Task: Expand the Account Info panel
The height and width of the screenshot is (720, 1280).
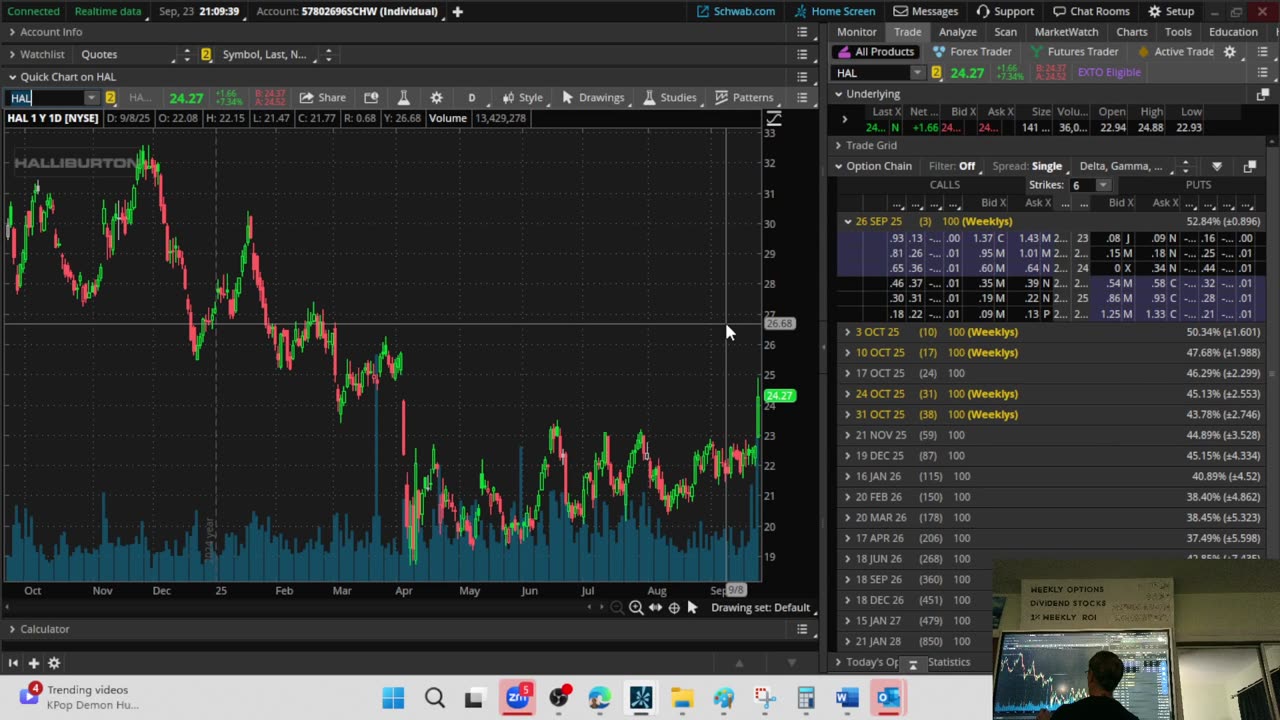Action: [x=12, y=32]
